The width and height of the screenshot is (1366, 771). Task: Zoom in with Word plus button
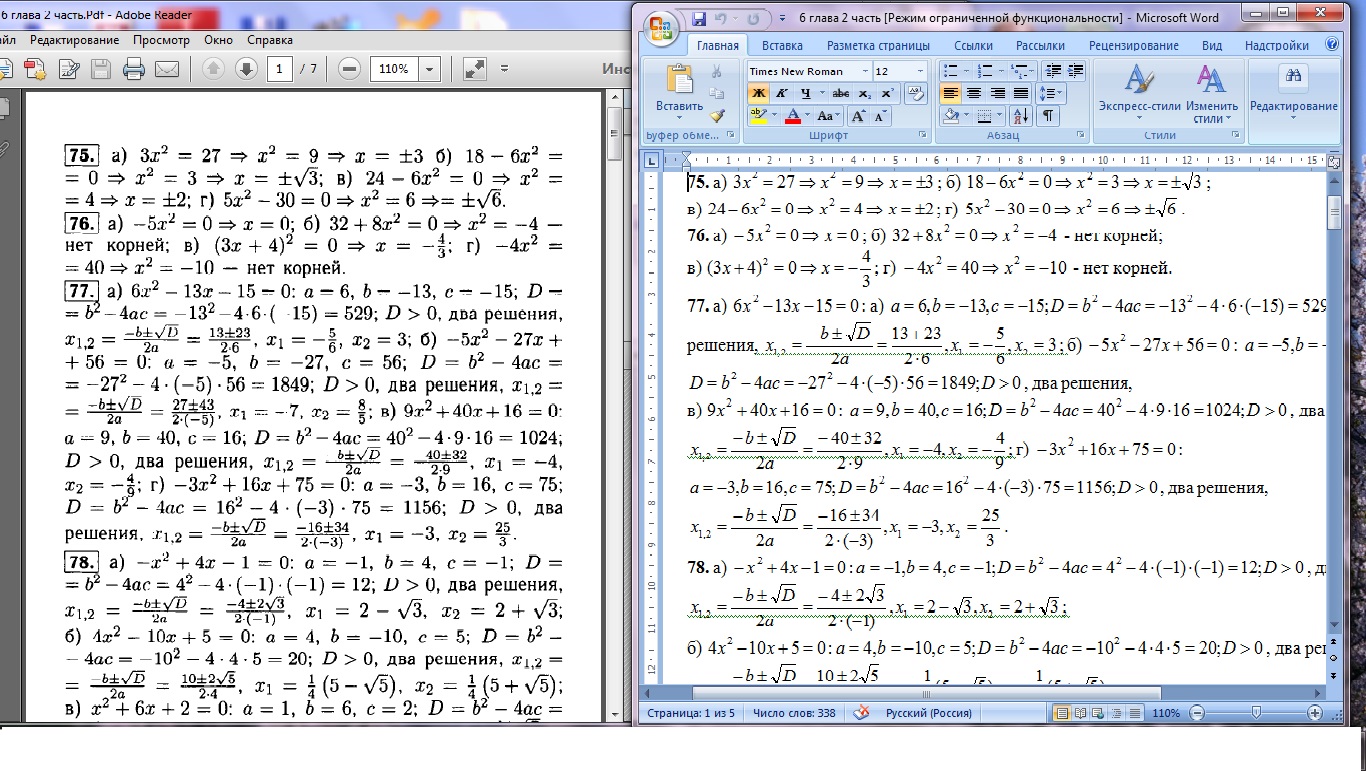pos(1316,713)
